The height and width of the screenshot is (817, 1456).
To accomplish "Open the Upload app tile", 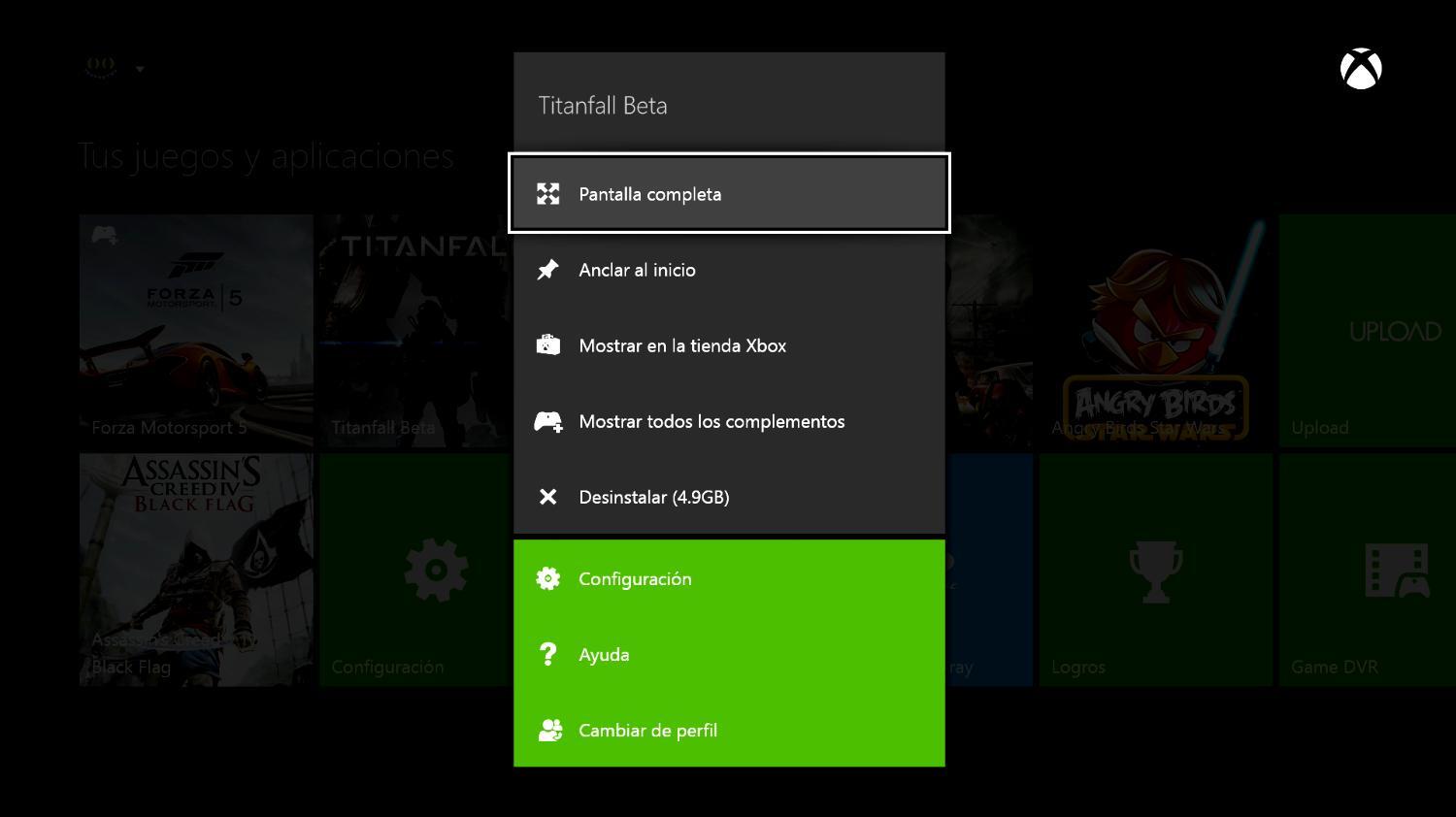I will click(x=1367, y=331).
